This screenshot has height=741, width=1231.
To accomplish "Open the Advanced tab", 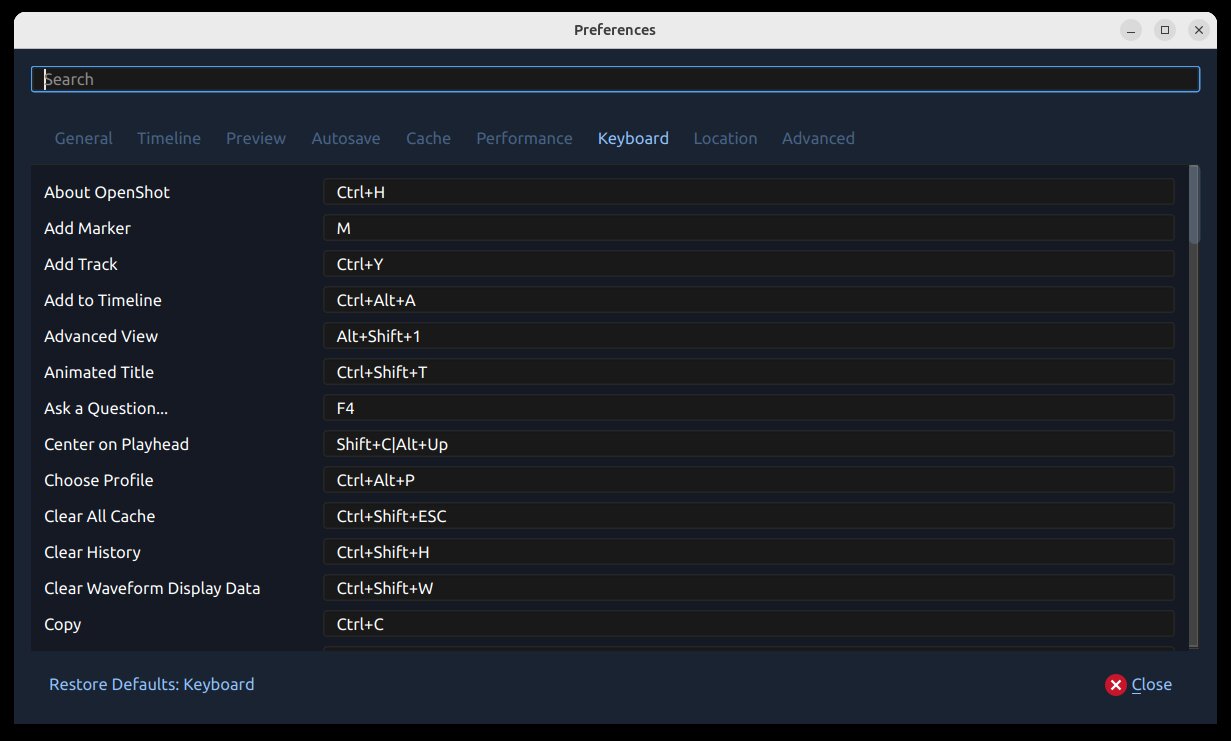I will point(818,138).
